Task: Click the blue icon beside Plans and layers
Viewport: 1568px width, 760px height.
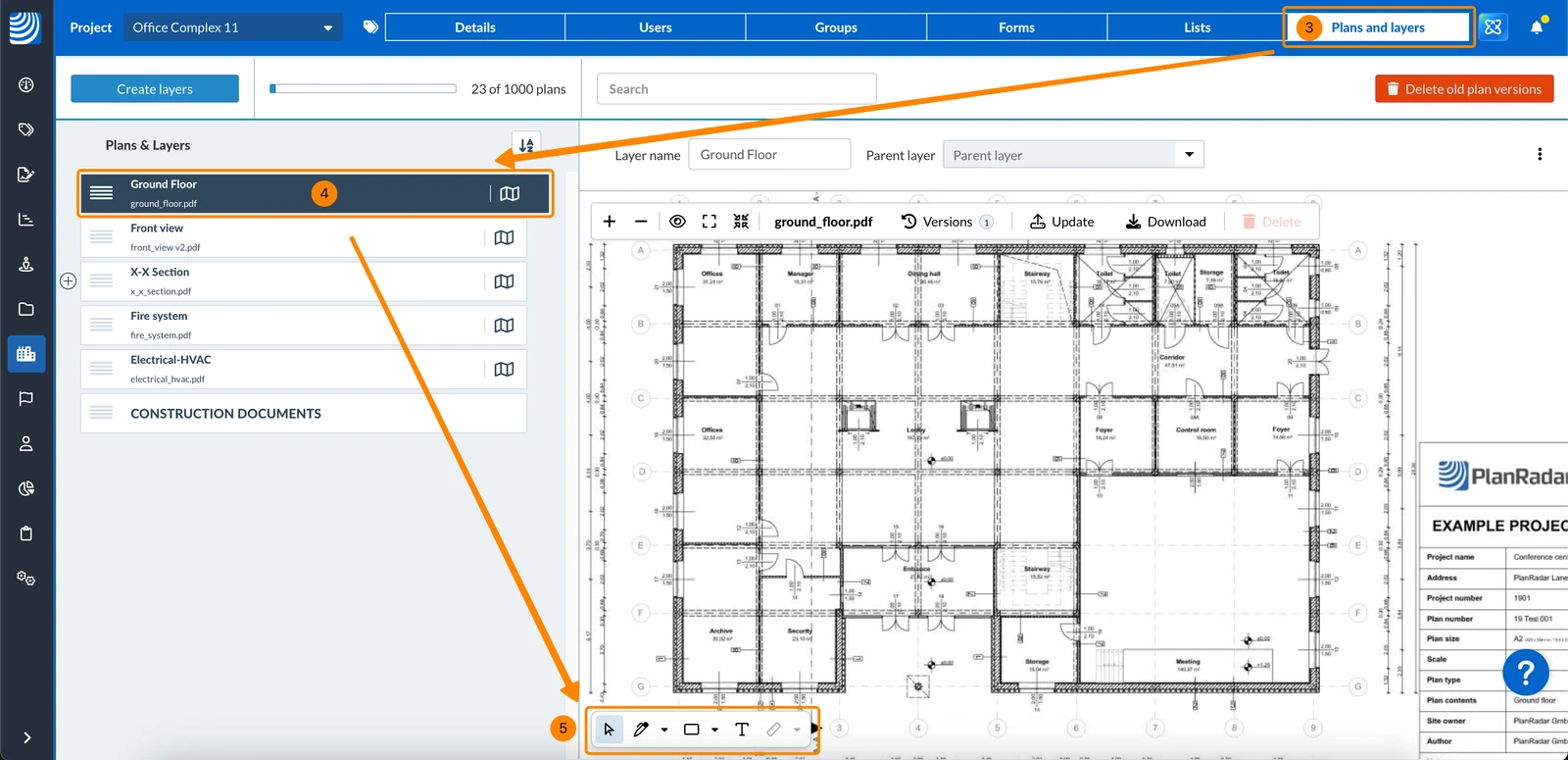Action: click(1493, 27)
